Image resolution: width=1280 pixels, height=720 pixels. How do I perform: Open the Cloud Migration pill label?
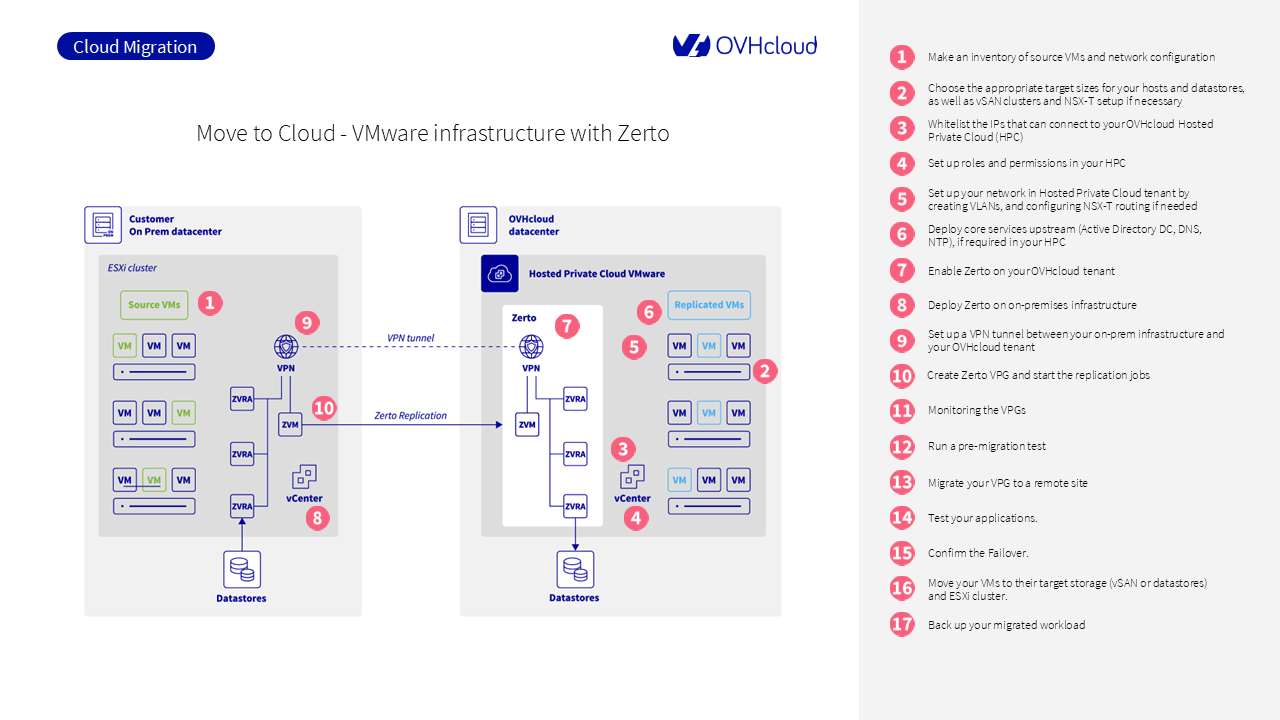(135, 45)
